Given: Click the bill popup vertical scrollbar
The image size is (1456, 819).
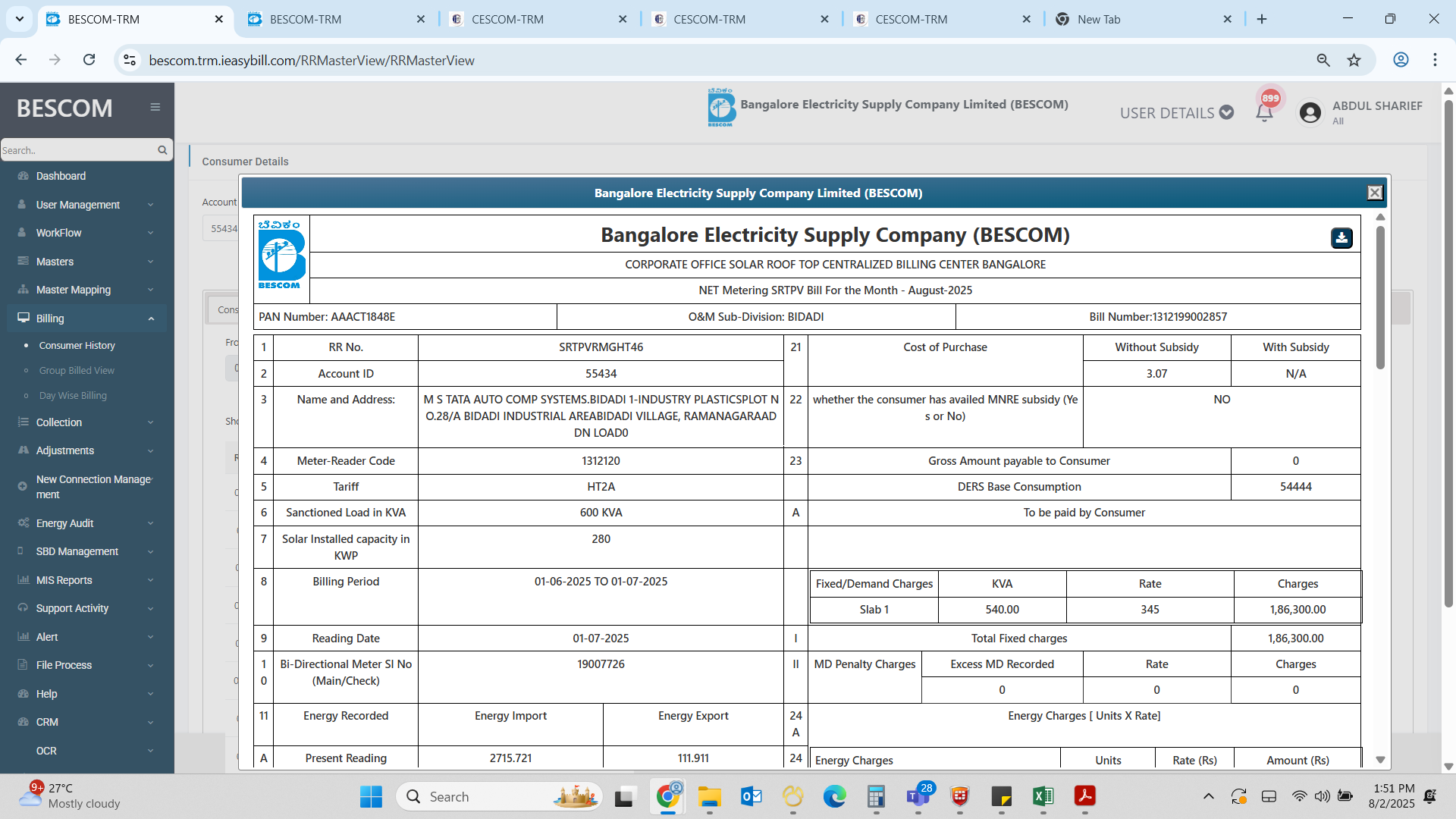Looking at the screenshot, I should click(1380, 297).
